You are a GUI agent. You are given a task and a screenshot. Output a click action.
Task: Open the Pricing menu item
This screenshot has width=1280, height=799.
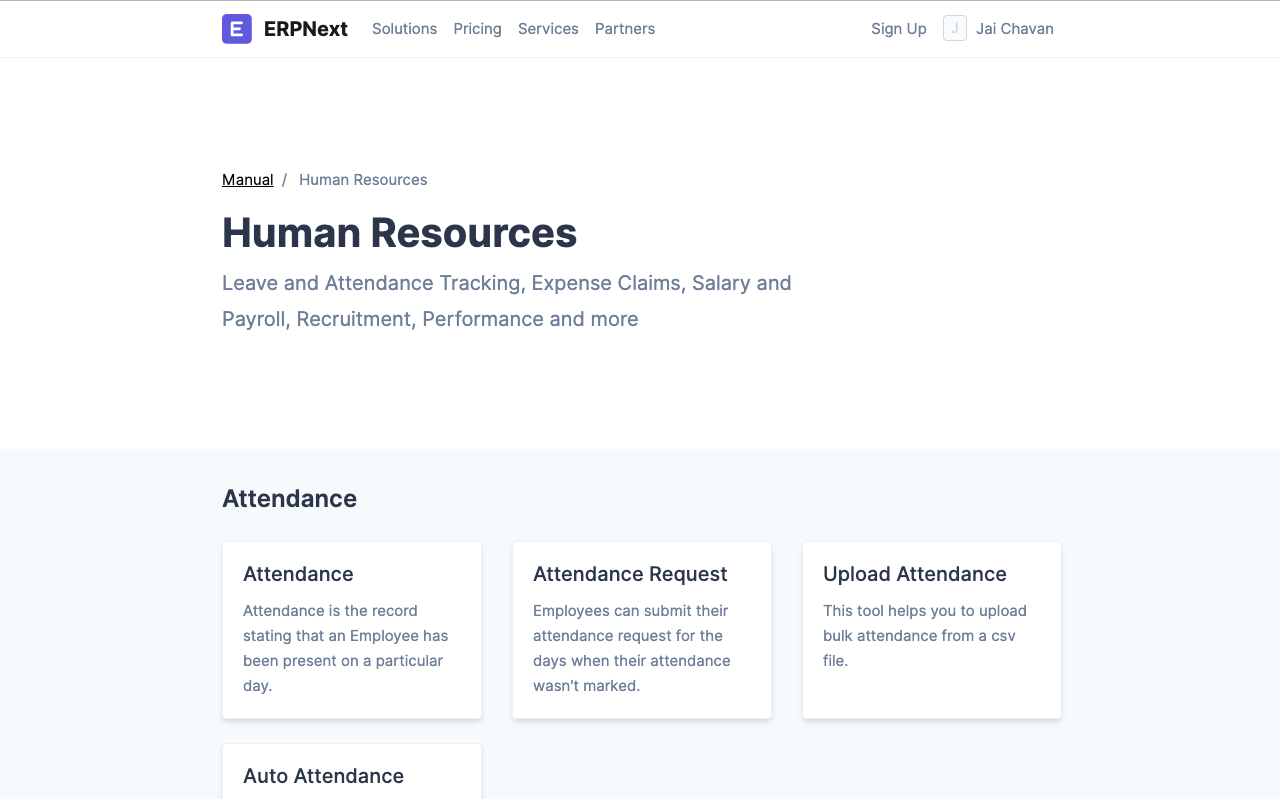tap(477, 29)
